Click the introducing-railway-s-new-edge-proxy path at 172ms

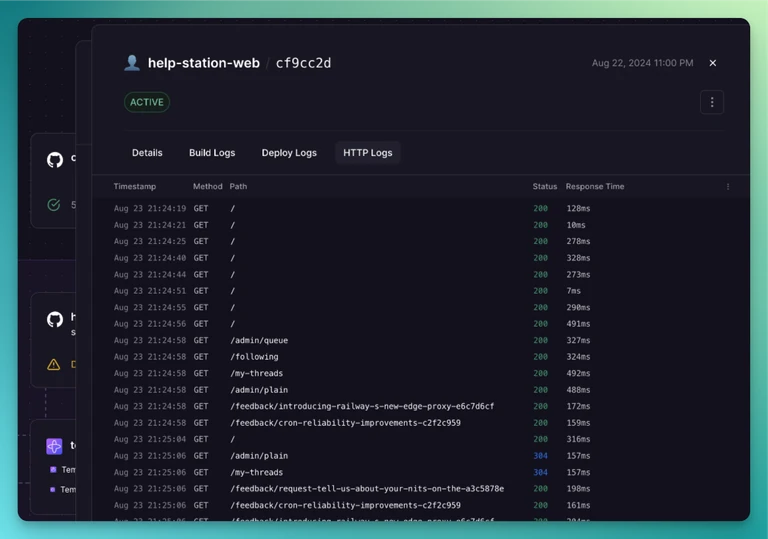pos(362,406)
